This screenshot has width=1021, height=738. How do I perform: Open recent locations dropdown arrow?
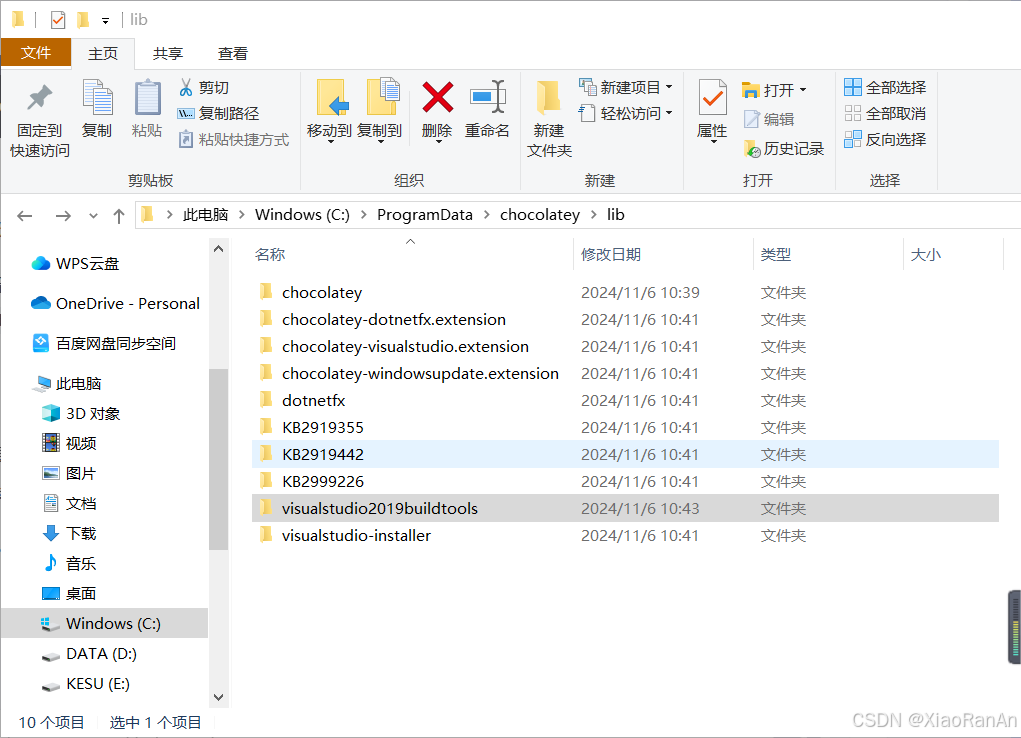[x=93, y=216]
